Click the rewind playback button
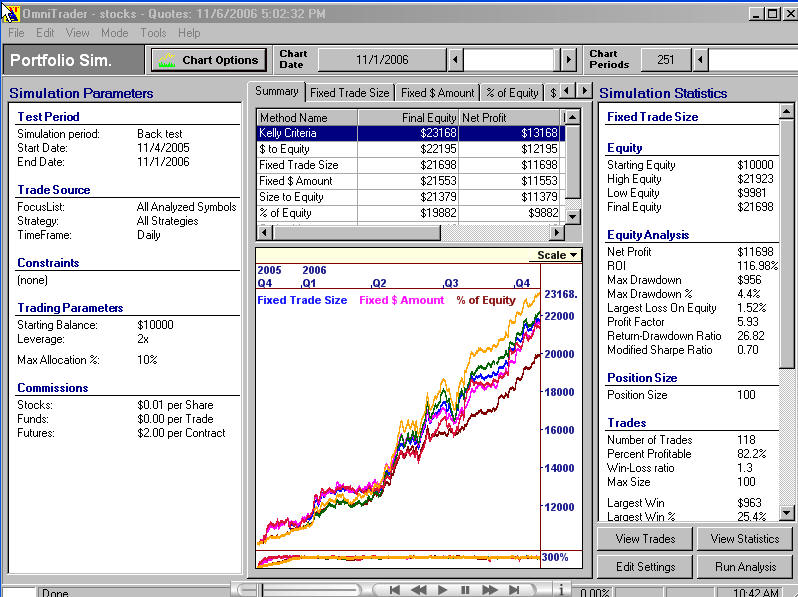Image resolution: width=798 pixels, height=597 pixels. click(x=418, y=589)
